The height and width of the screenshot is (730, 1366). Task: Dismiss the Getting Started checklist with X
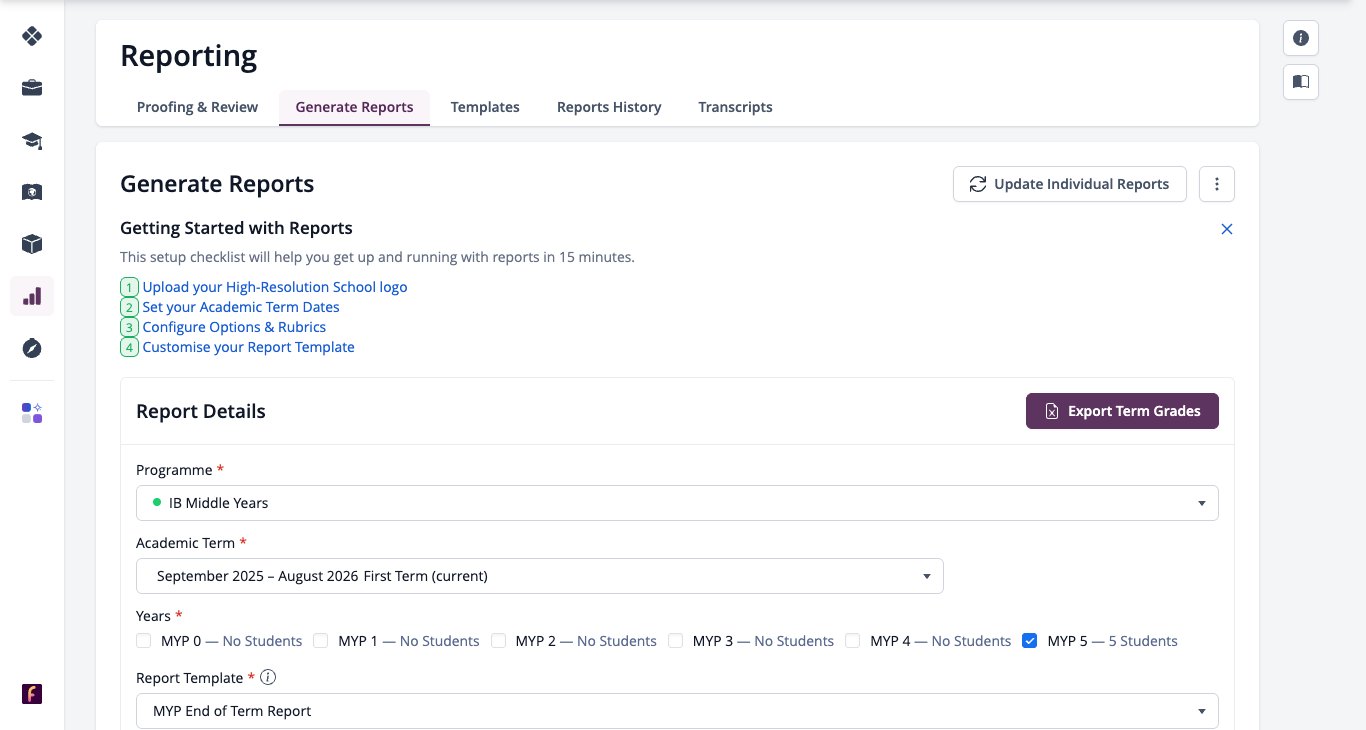click(1227, 229)
